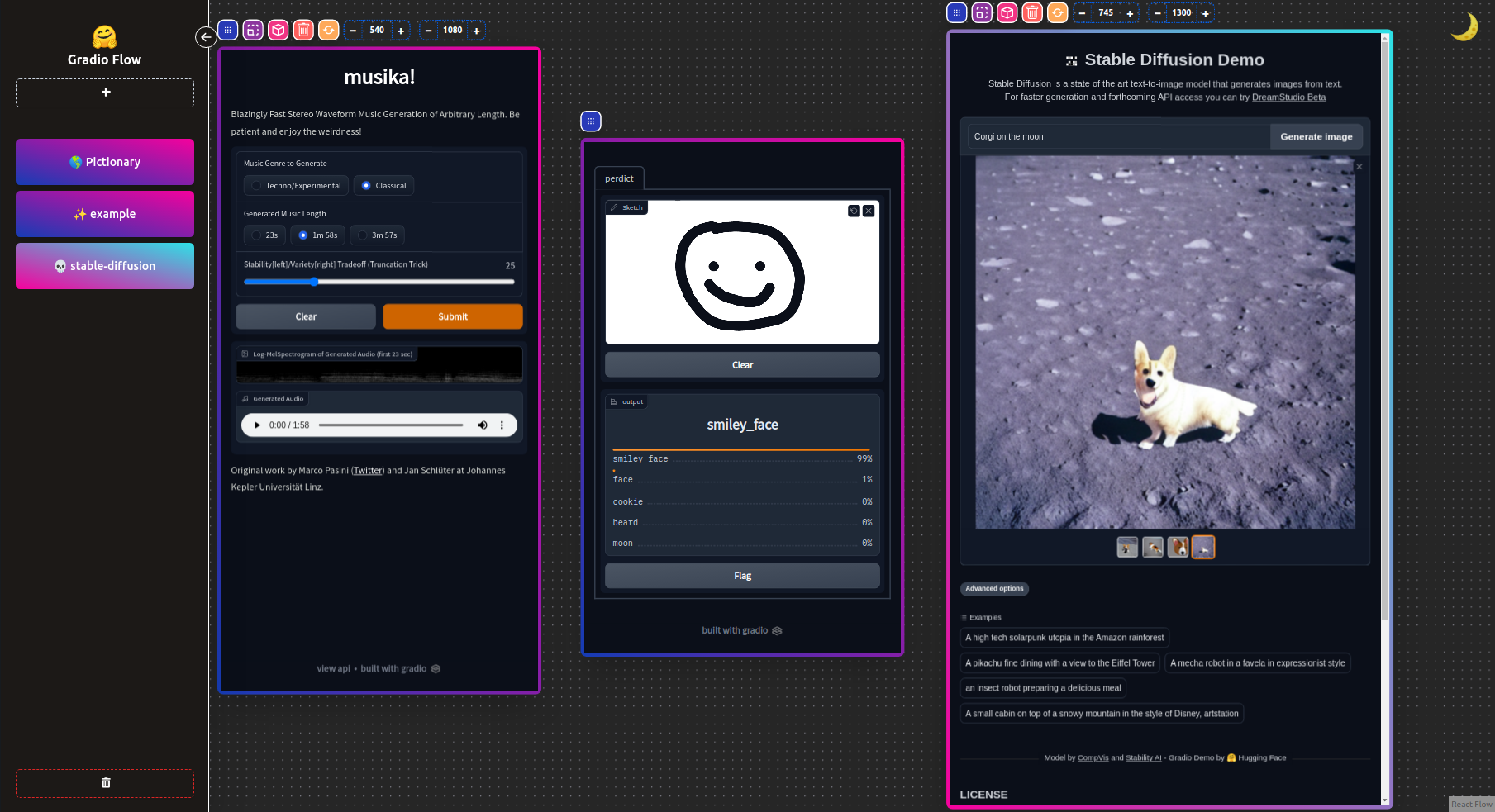Image resolution: width=1495 pixels, height=812 pixels.
Task: Click the pink cube icon above musika node
Action: click(279, 31)
